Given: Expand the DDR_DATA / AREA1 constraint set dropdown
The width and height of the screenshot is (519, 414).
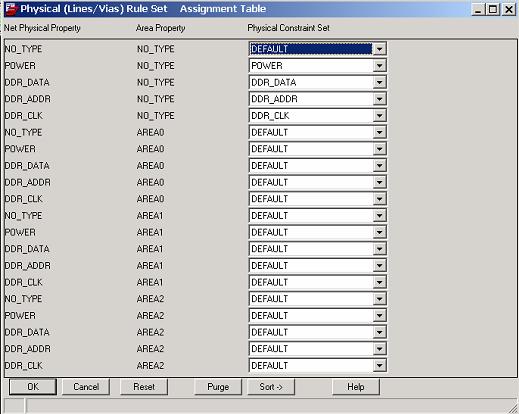Looking at the screenshot, I should point(379,249).
